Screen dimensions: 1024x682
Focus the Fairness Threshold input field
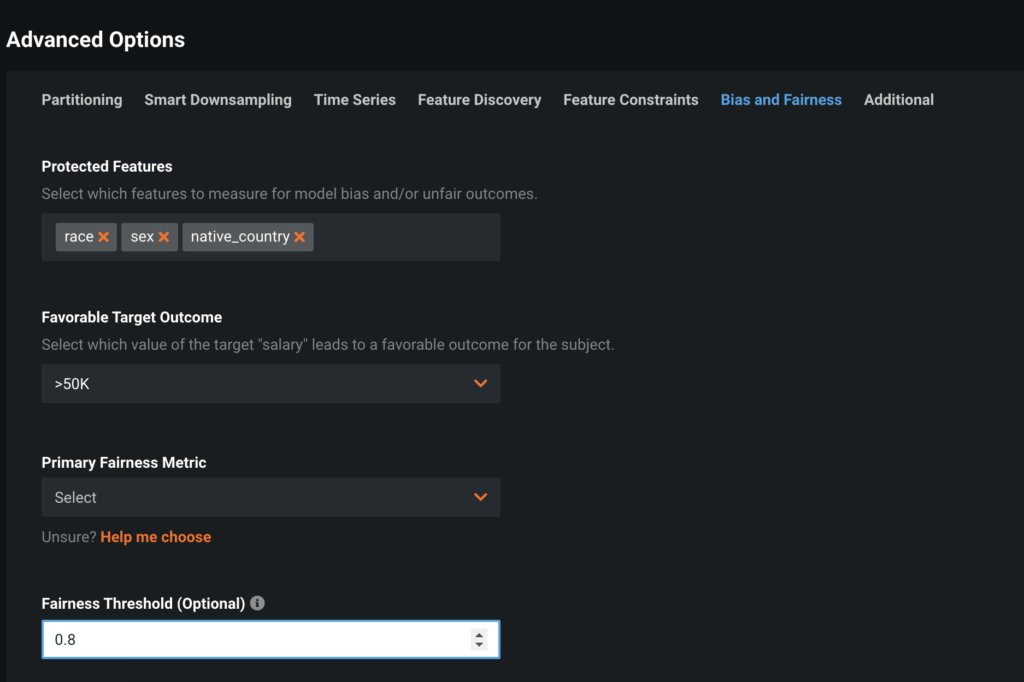(x=271, y=640)
